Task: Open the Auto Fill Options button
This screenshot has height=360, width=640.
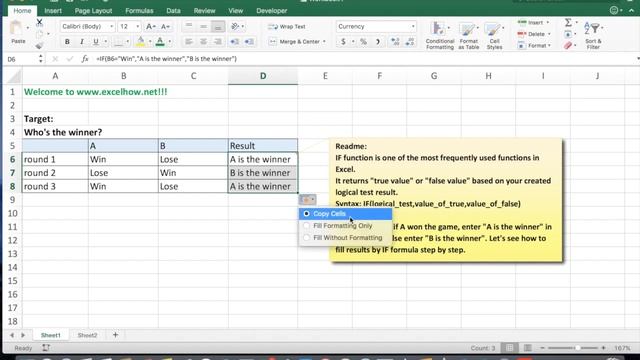Action: tap(307, 200)
